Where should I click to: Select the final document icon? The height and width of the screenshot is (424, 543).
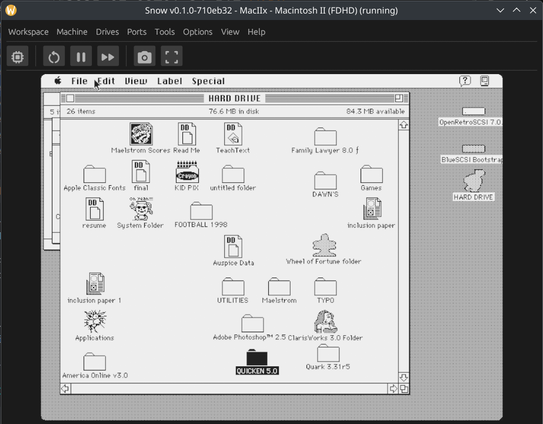[x=141, y=171]
